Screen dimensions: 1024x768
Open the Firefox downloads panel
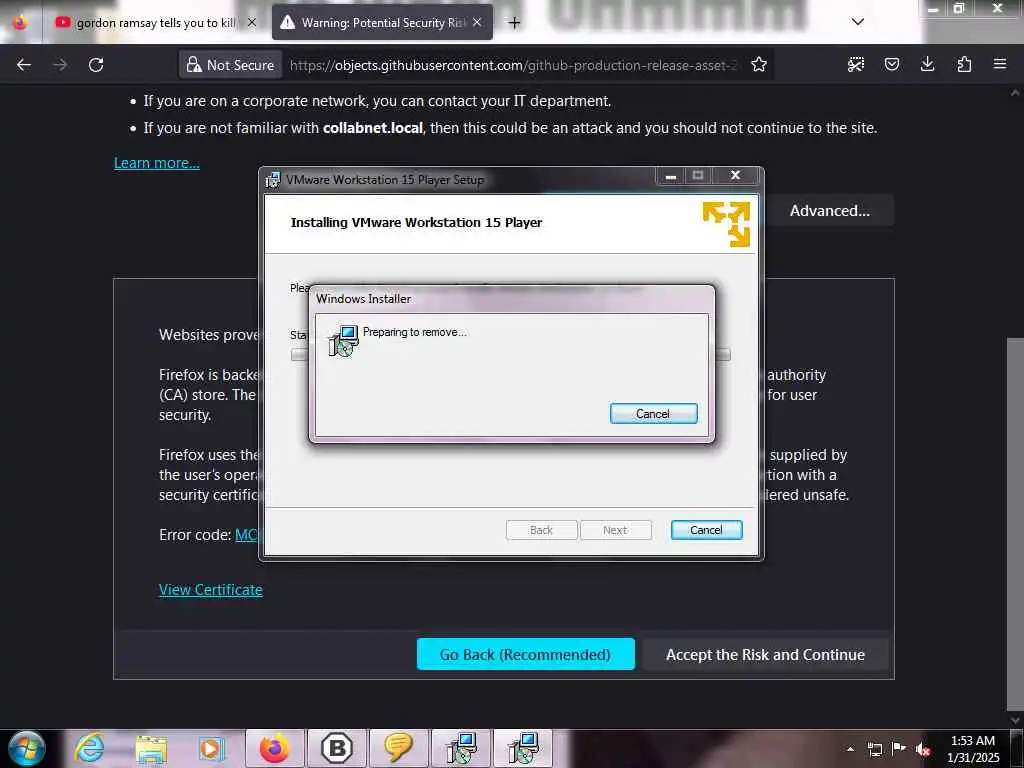tap(927, 64)
